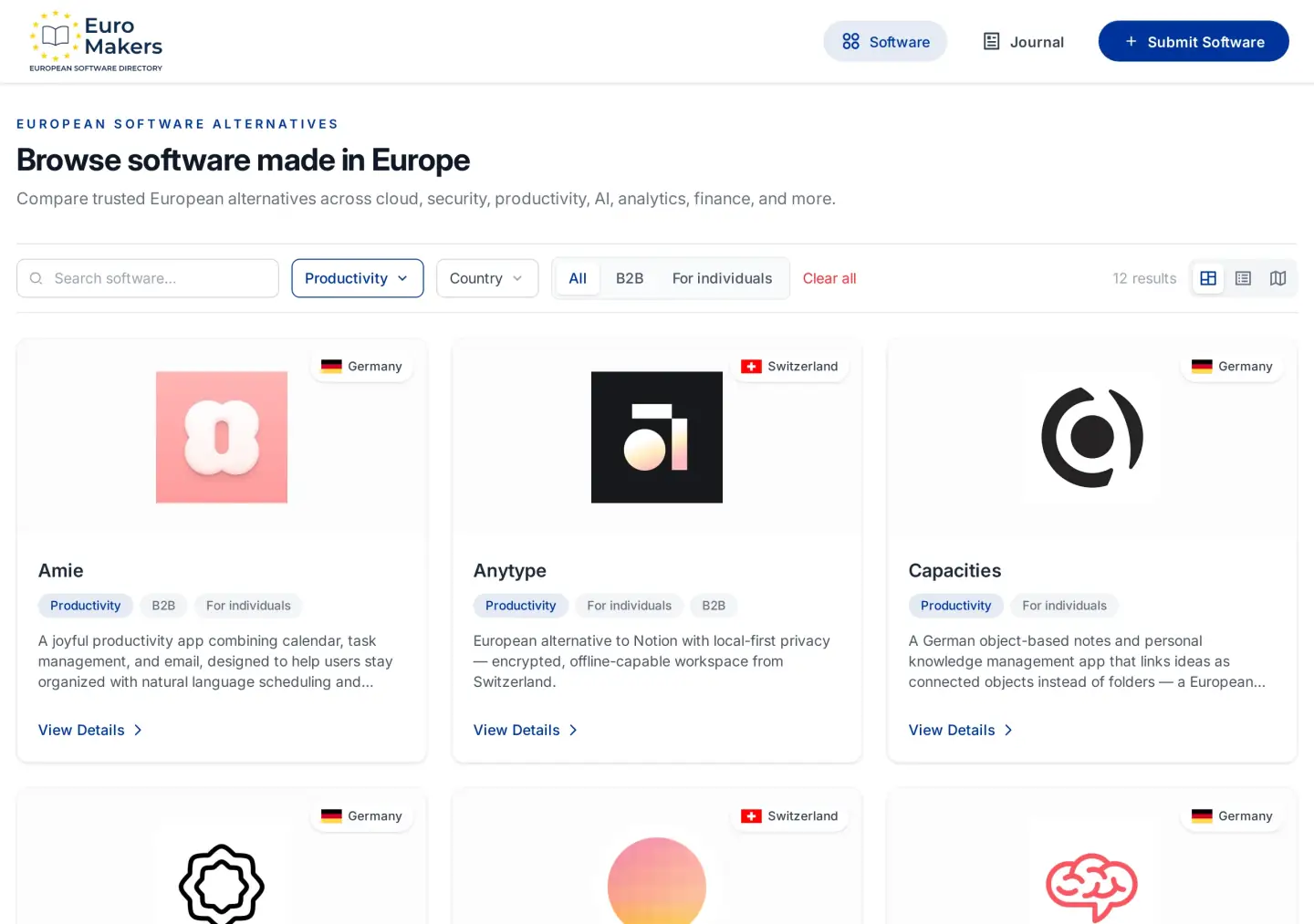
Task: View Details for Anytype
Action: tap(526, 730)
